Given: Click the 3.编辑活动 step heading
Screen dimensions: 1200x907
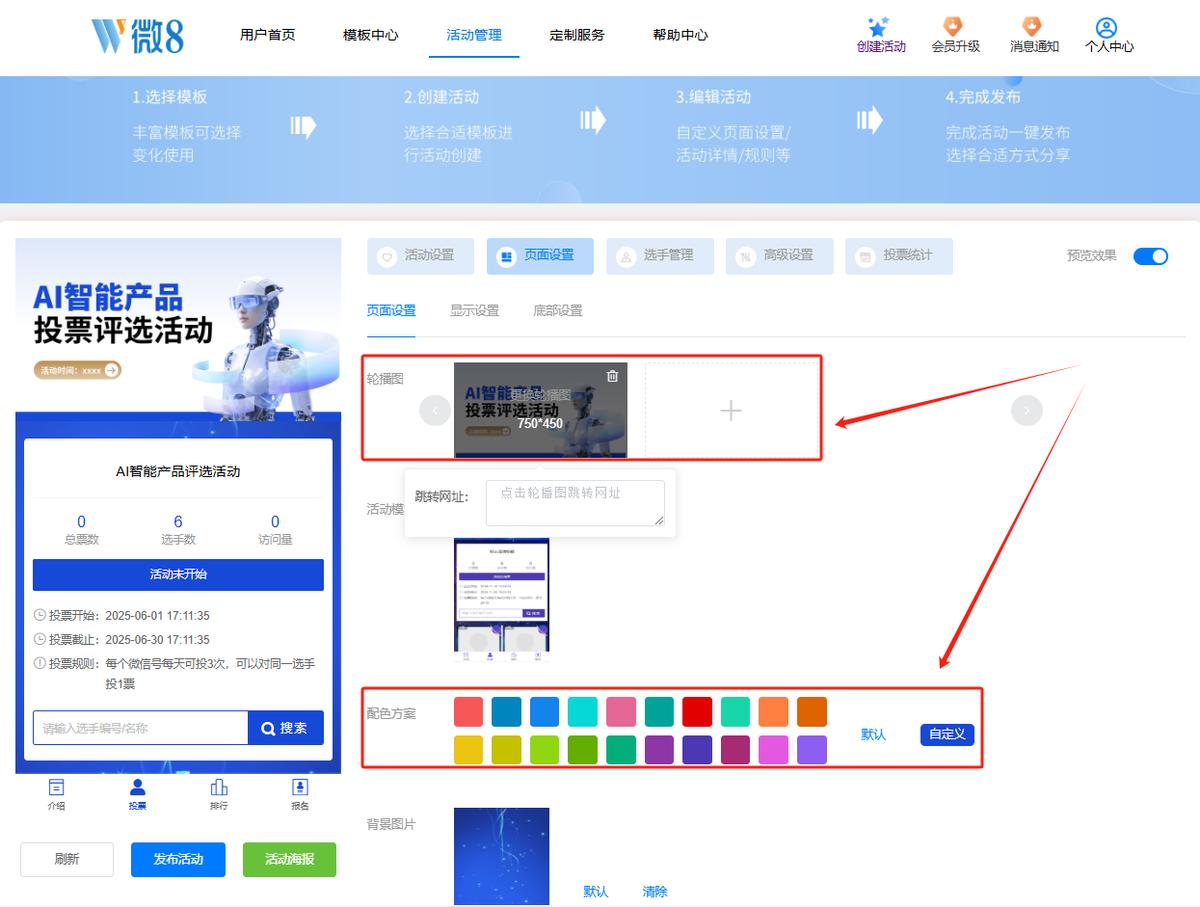Looking at the screenshot, I should point(713,97).
